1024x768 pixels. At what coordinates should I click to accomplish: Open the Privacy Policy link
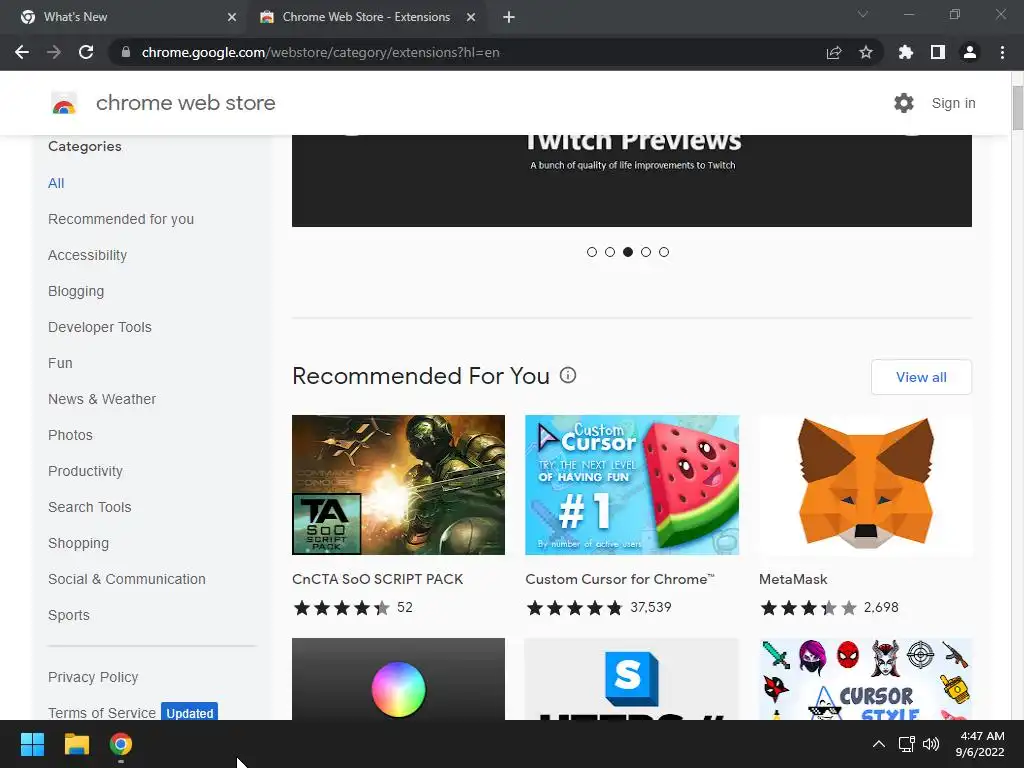[x=93, y=677]
